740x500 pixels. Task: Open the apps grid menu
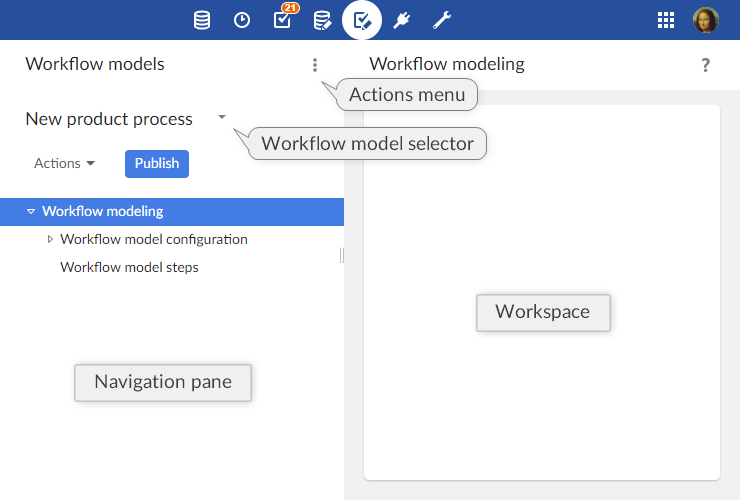(x=666, y=20)
